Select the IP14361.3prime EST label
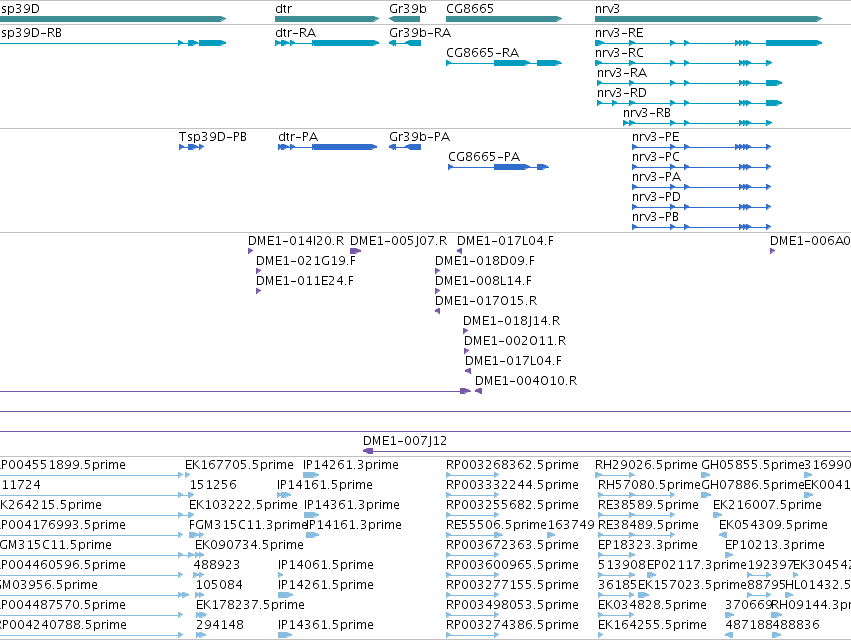 (x=352, y=505)
